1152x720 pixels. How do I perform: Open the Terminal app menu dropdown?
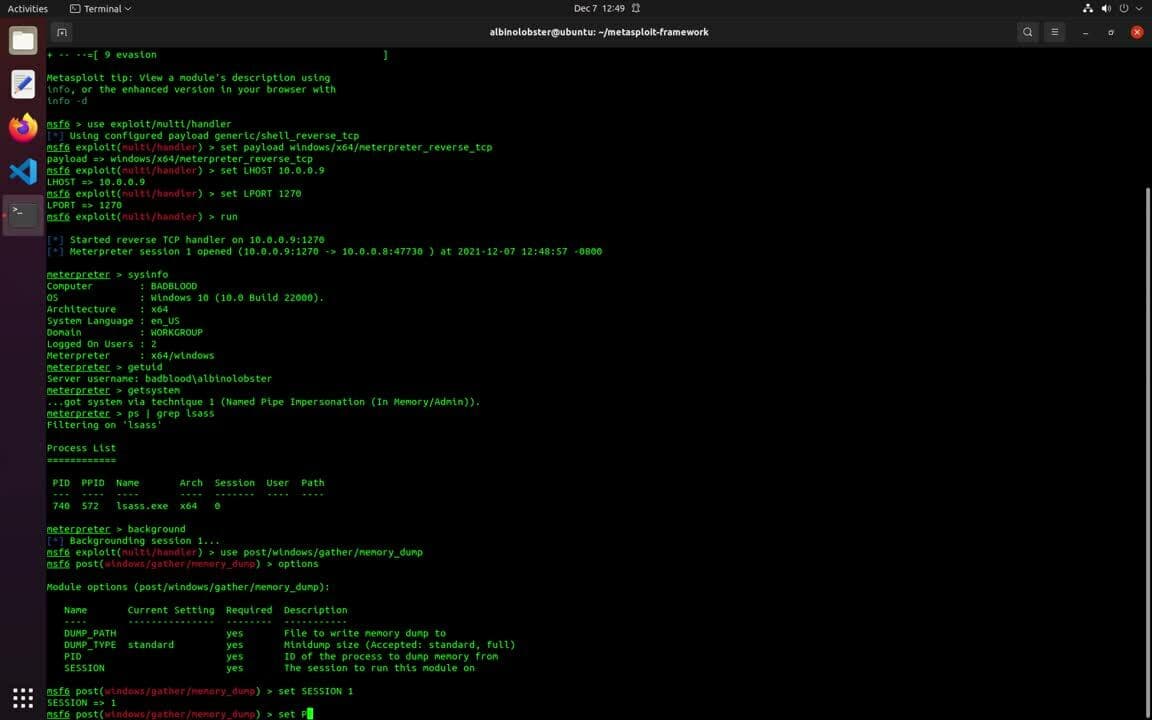tap(101, 9)
